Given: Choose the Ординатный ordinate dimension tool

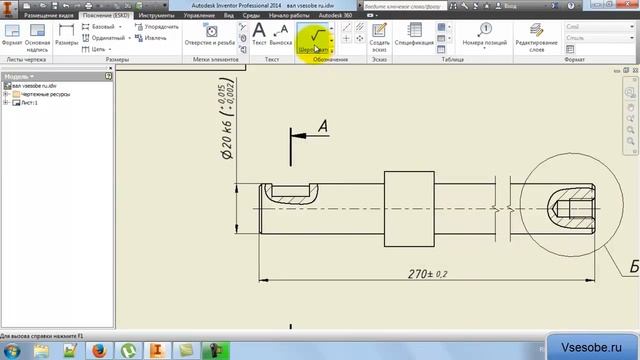Looking at the screenshot, I should coord(104,38).
